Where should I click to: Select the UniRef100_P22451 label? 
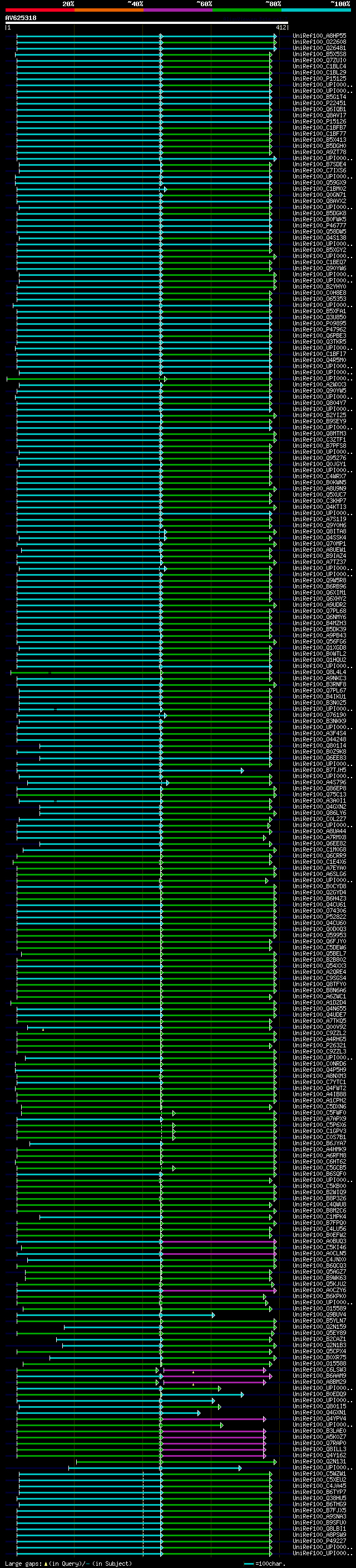click(x=319, y=103)
